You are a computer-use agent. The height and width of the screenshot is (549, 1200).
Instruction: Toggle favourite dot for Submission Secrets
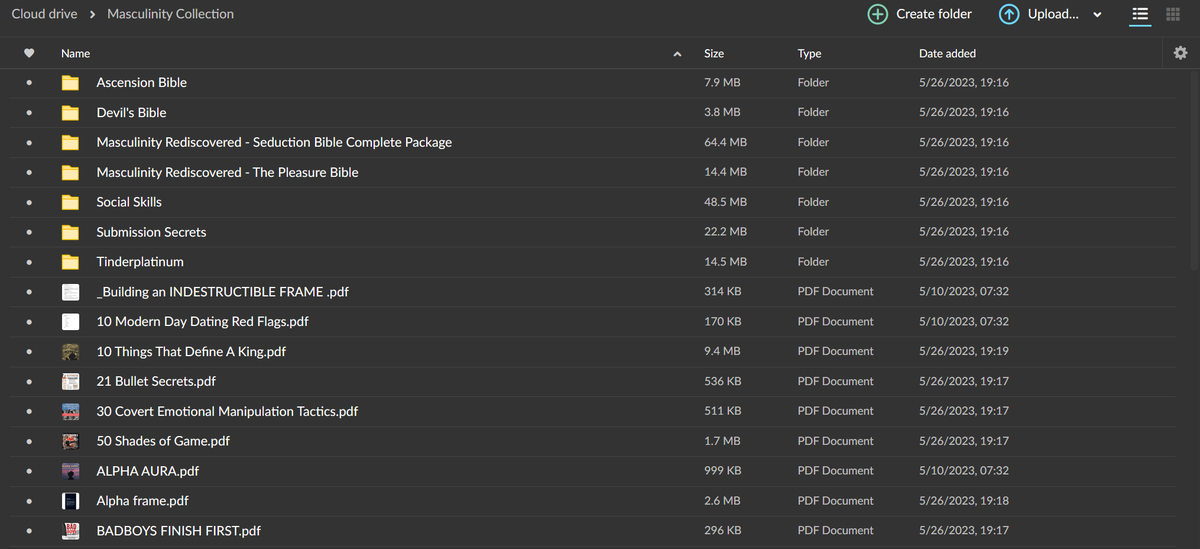(29, 232)
